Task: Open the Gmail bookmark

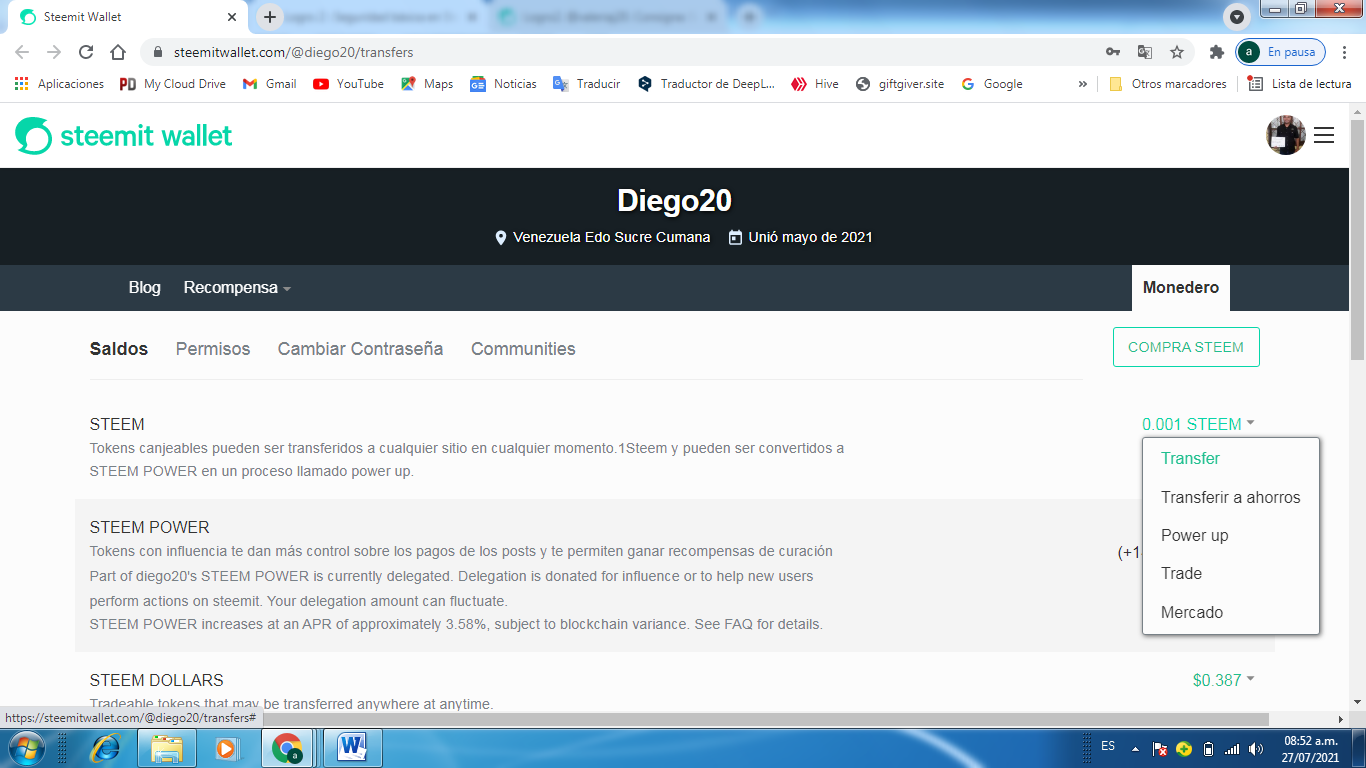Action: pyautogui.click(x=269, y=84)
